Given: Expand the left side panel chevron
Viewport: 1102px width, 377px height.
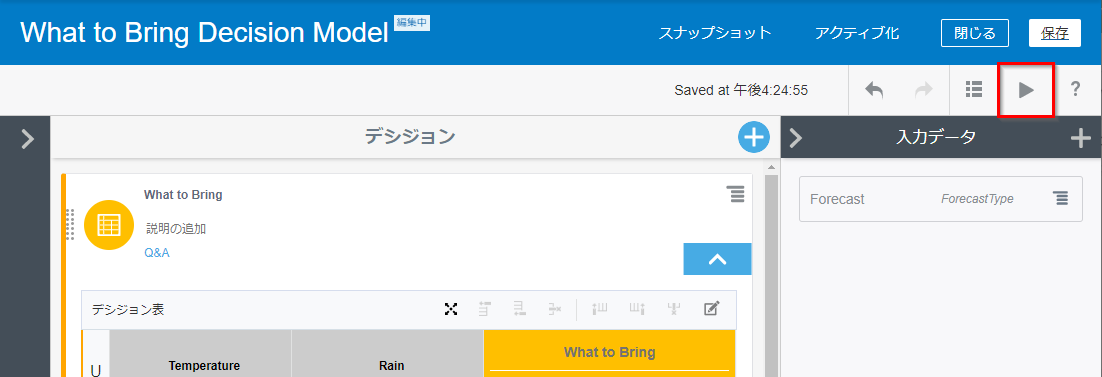Looking at the screenshot, I should (27, 139).
